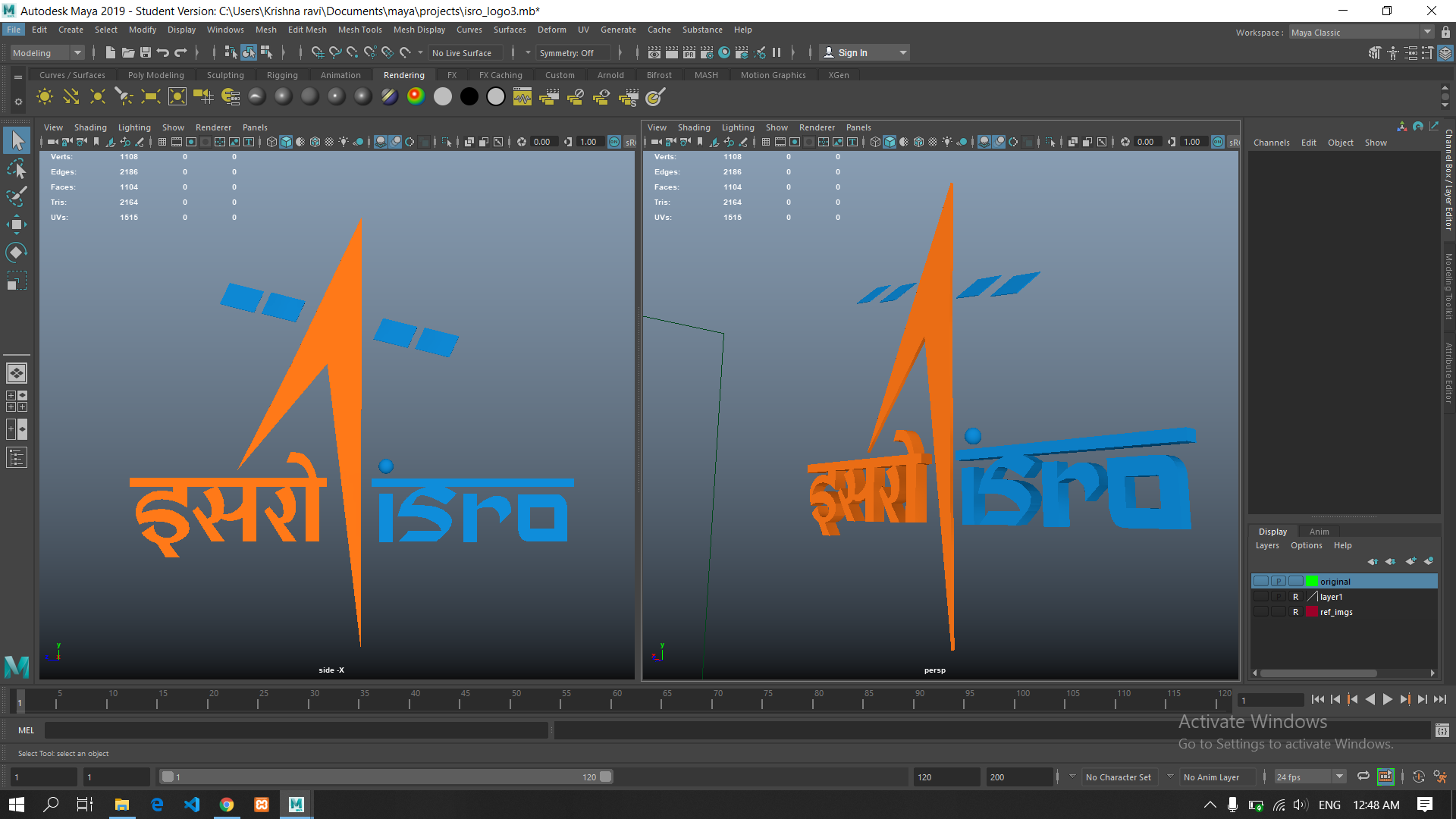Toggle reference R state of ref_imgs layer

coord(1296,612)
